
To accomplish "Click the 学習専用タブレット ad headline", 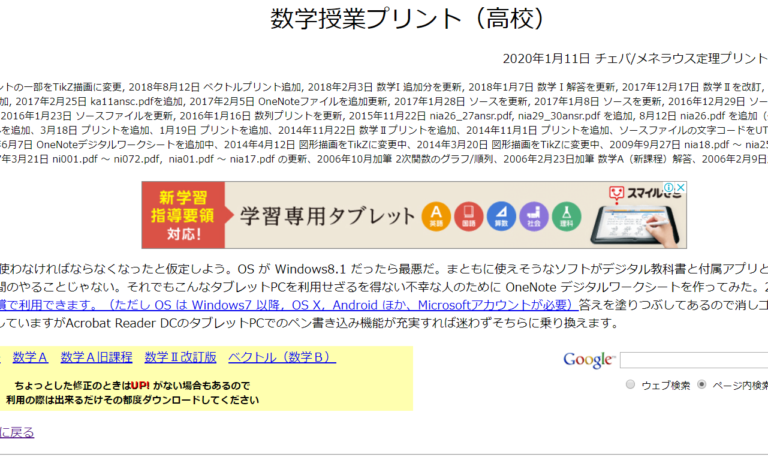I will 327,216.
